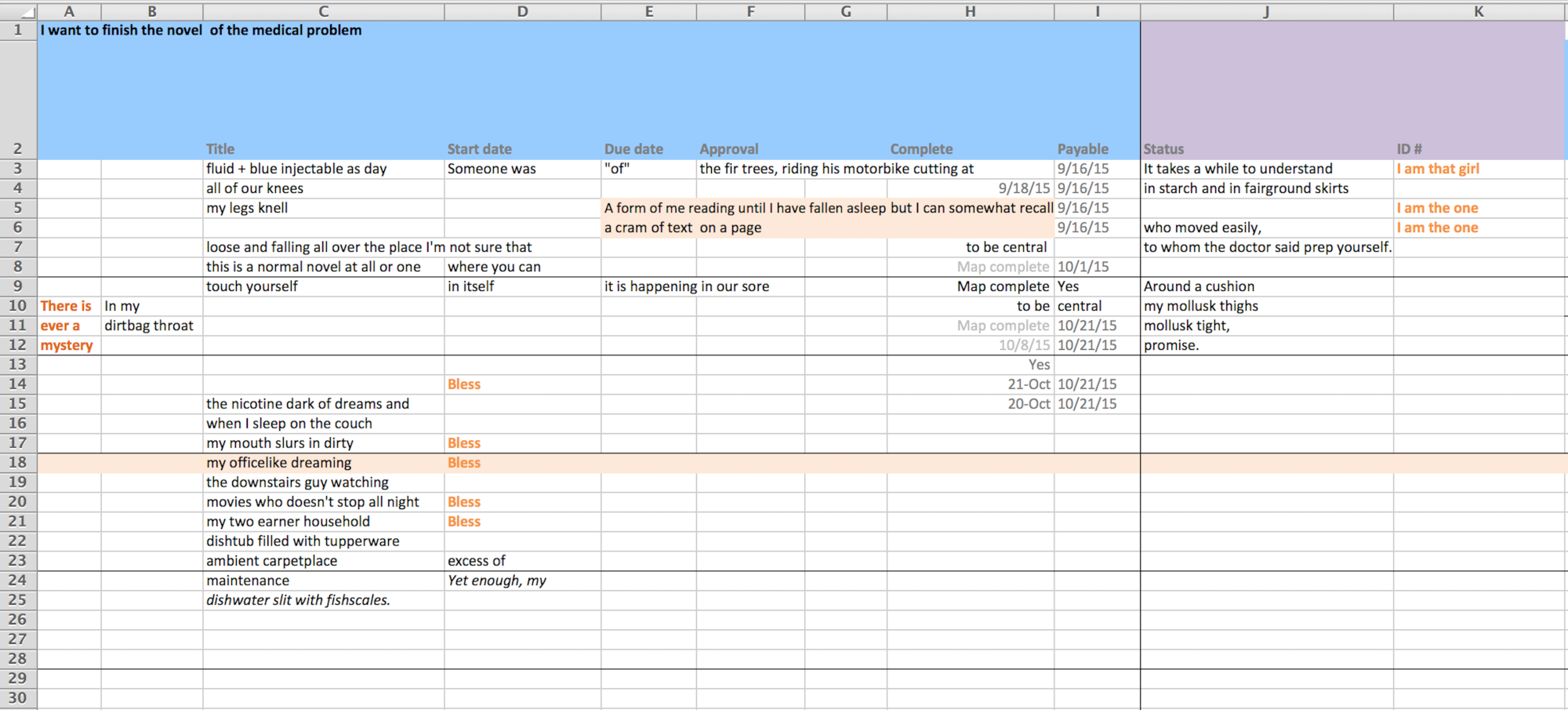Select cell 'my legs knell'
Viewport: 1568px width, 710px height.
click(x=324, y=208)
